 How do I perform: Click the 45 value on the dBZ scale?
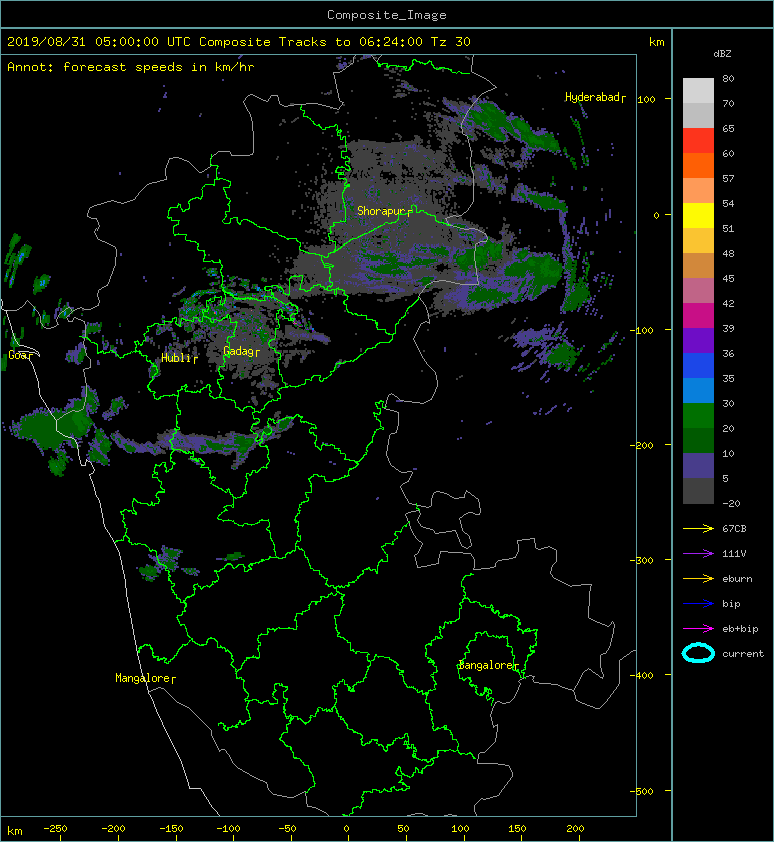[x=728, y=279]
